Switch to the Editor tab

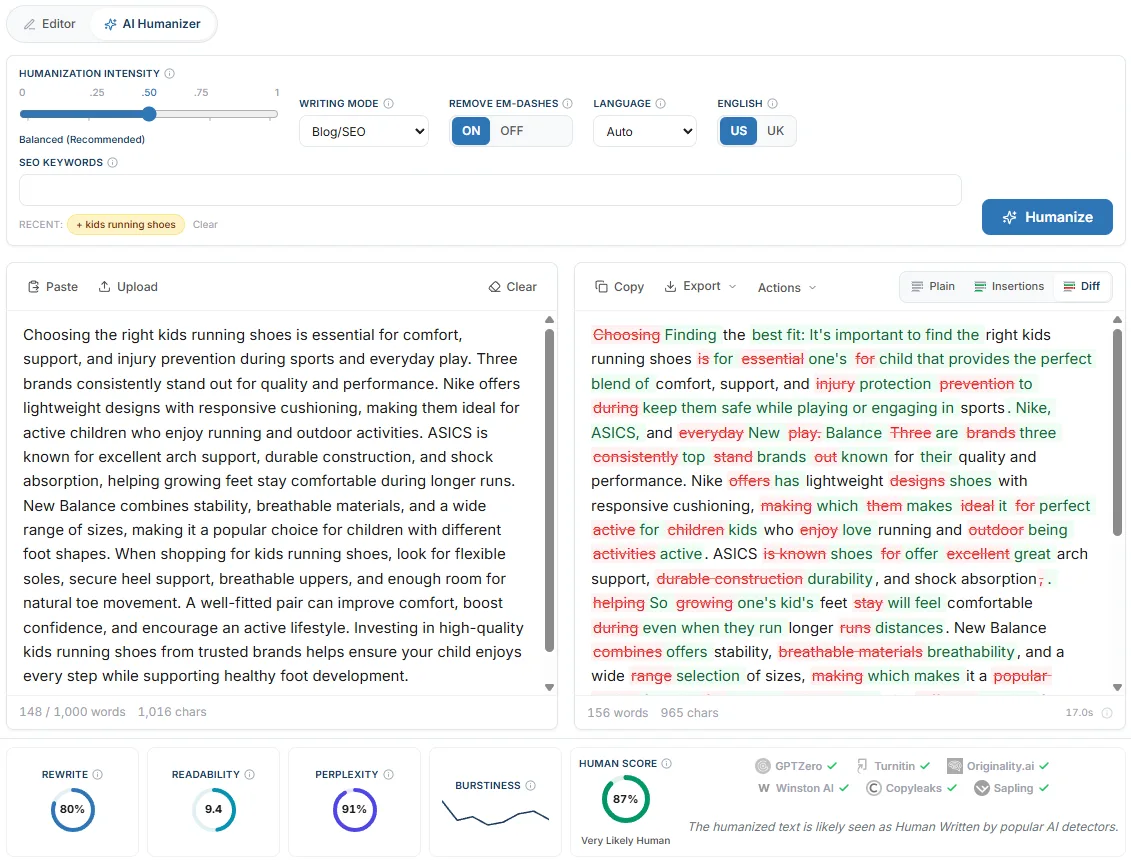coord(49,24)
